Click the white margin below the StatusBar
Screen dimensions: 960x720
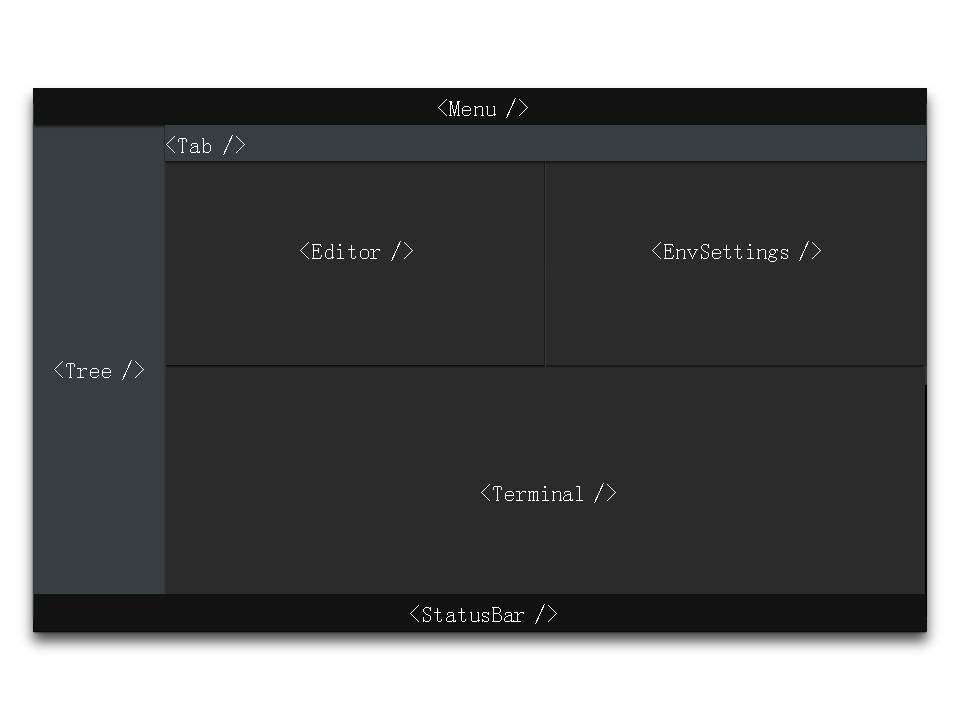tap(480, 680)
